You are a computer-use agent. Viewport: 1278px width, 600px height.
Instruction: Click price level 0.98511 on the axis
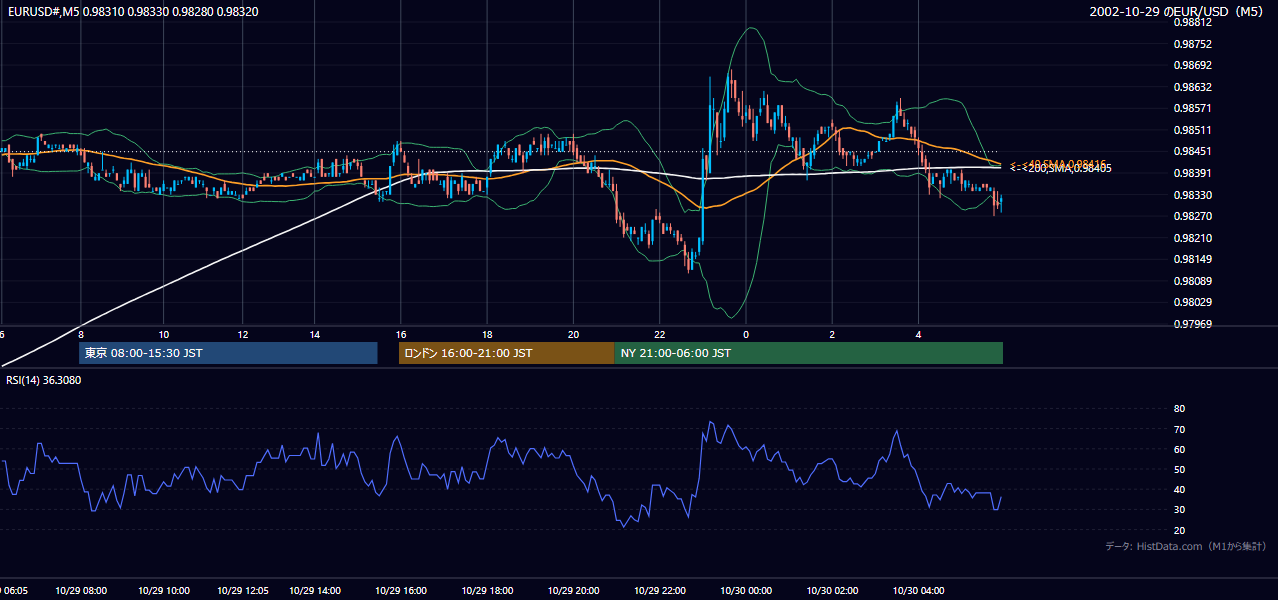[1193, 130]
